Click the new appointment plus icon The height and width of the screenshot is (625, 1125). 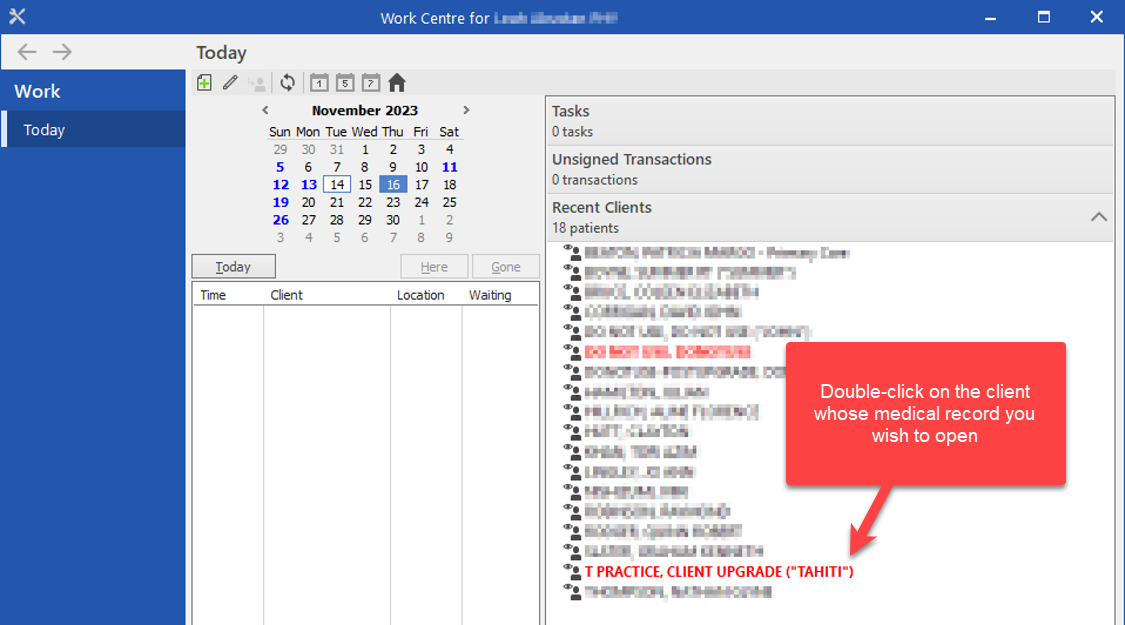pos(204,83)
